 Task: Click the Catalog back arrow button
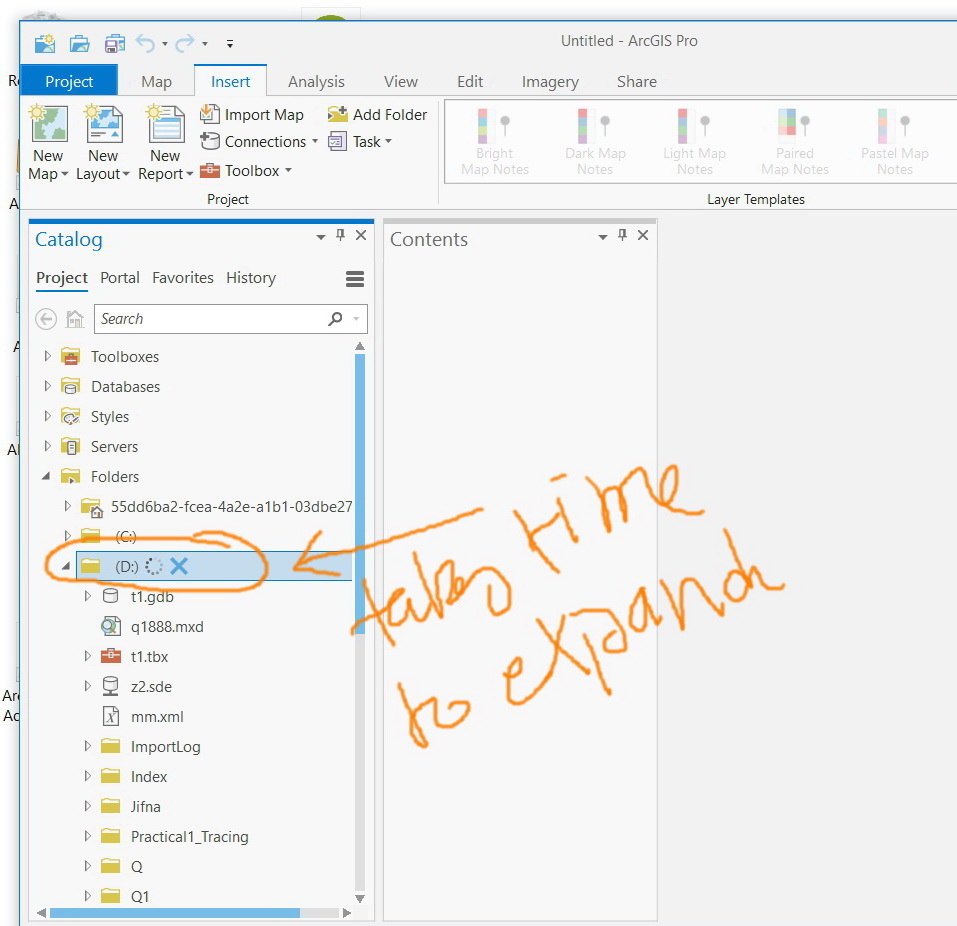click(x=46, y=319)
